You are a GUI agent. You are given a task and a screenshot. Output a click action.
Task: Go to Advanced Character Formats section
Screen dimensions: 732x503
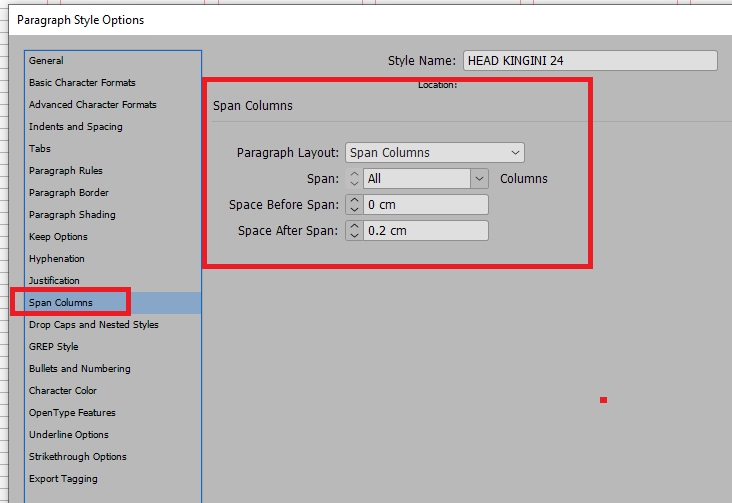point(92,105)
